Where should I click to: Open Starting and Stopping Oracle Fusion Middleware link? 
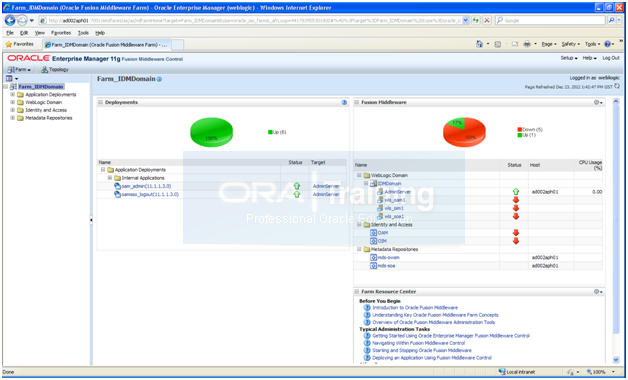pyautogui.click(x=422, y=350)
